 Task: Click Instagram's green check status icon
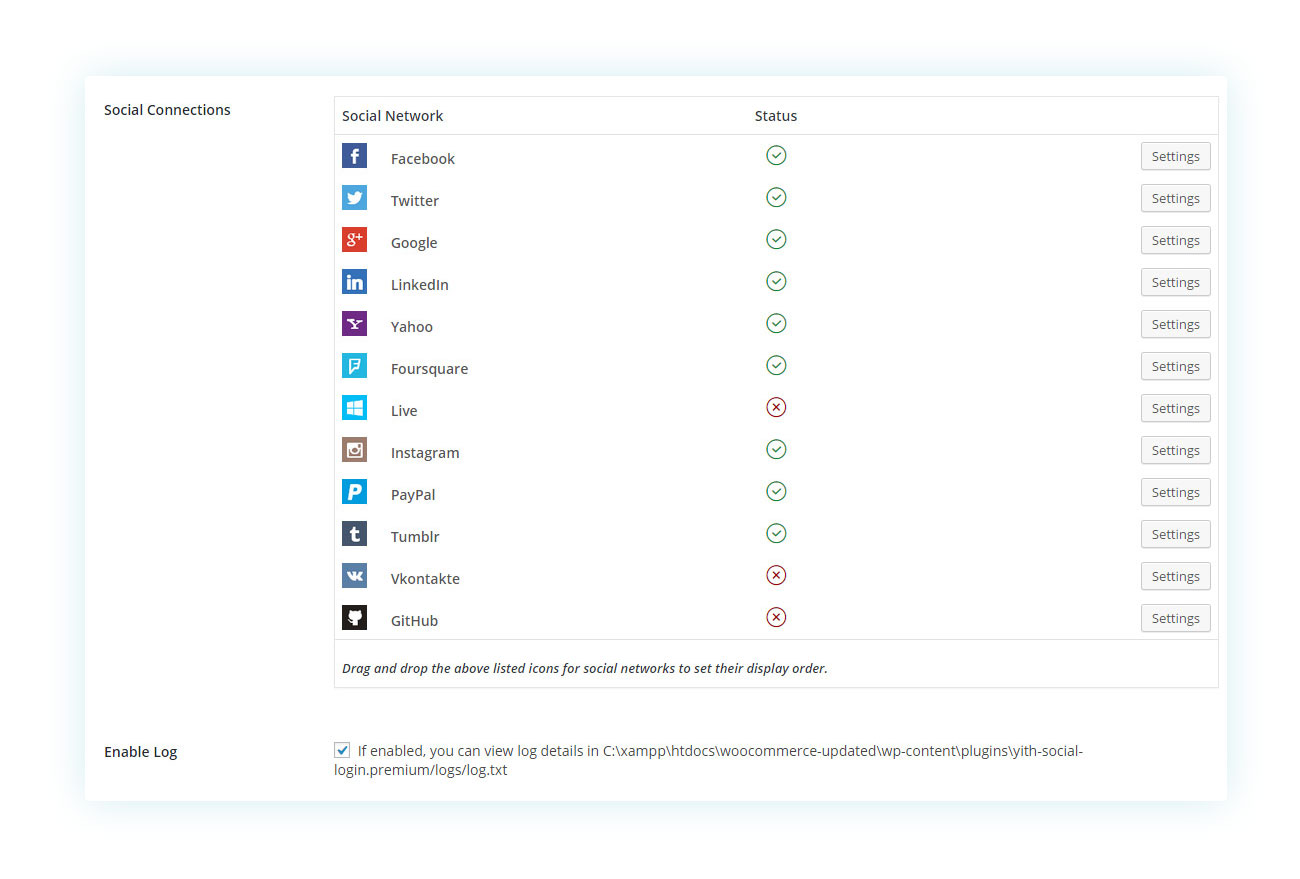pos(776,449)
